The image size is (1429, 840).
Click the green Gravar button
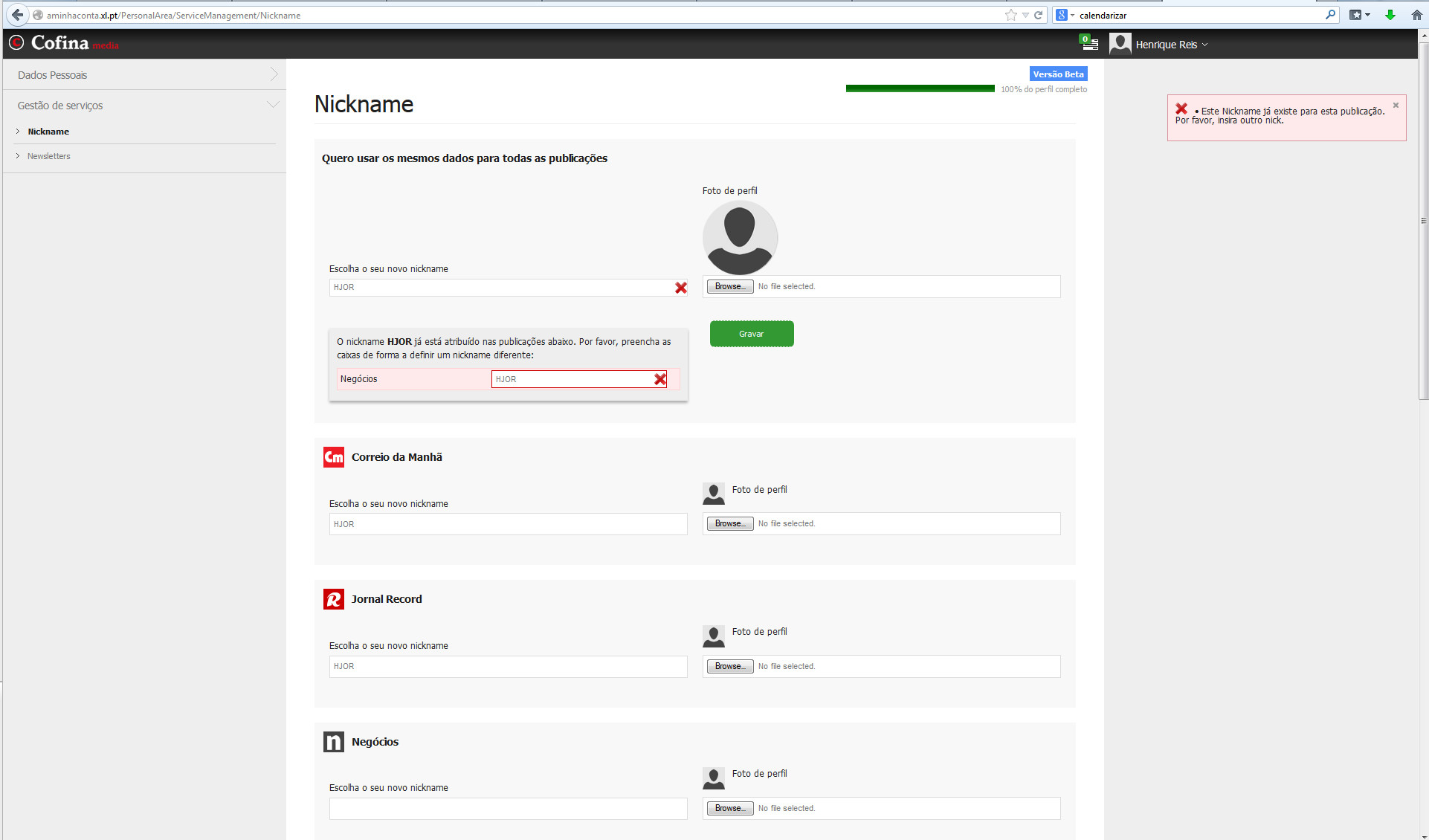click(751, 334)
